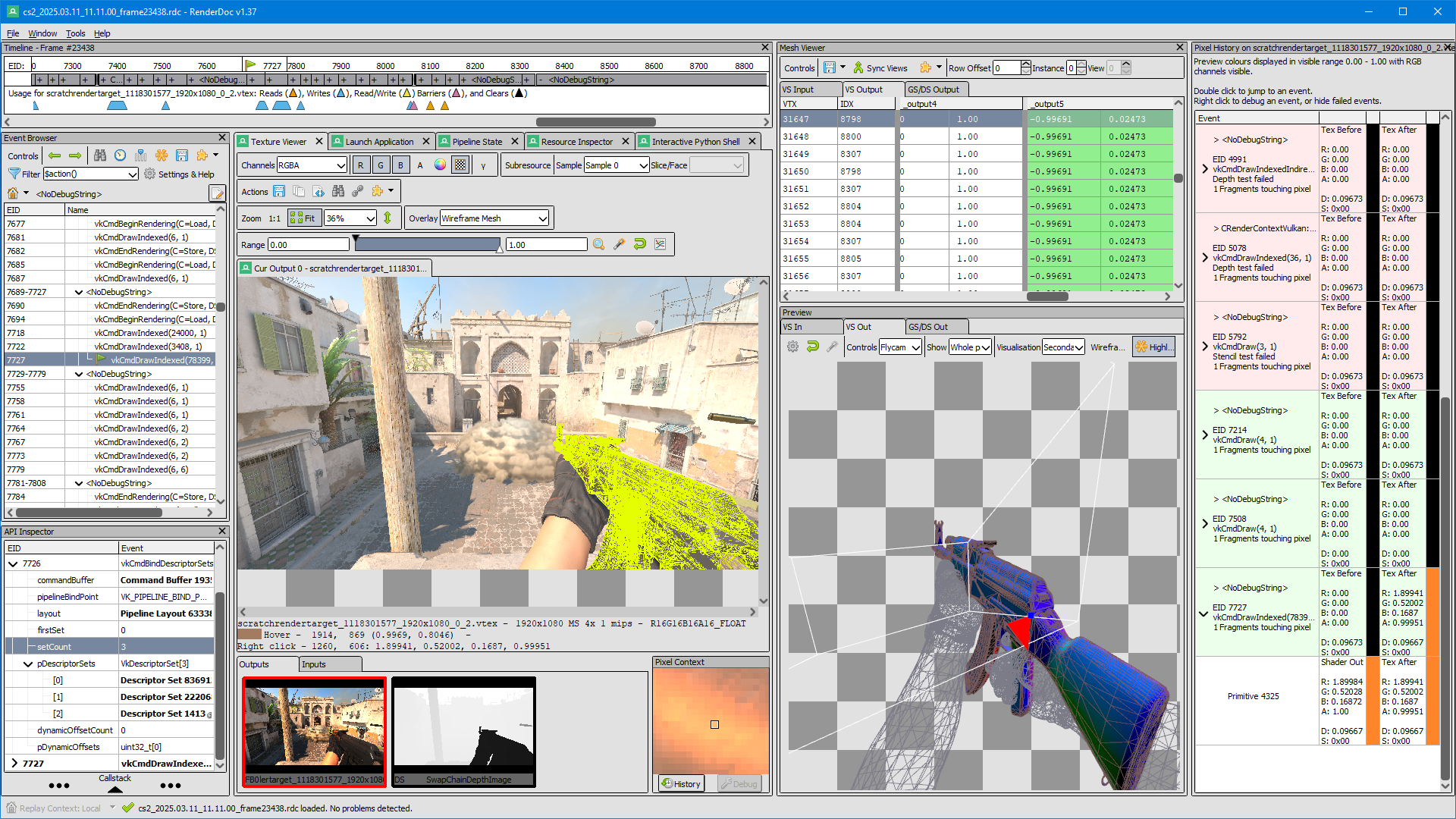The width and height of the screenshot is (1456, 819).
Task: Open the File menu
Action: coord(13,33)
